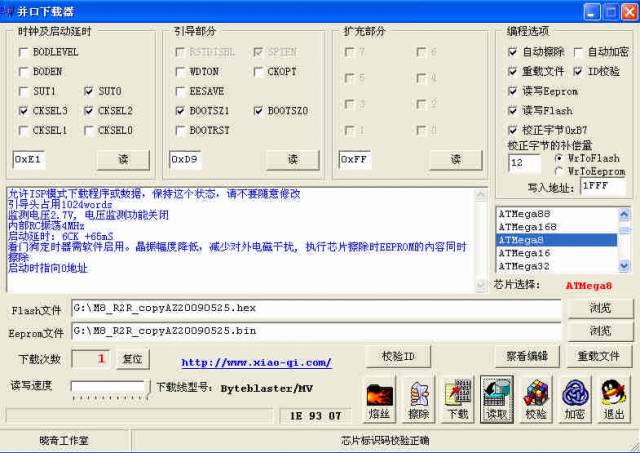640x453 pixels.
Task: Uncheck the 读写Flash option
Action: pos(513,110)
